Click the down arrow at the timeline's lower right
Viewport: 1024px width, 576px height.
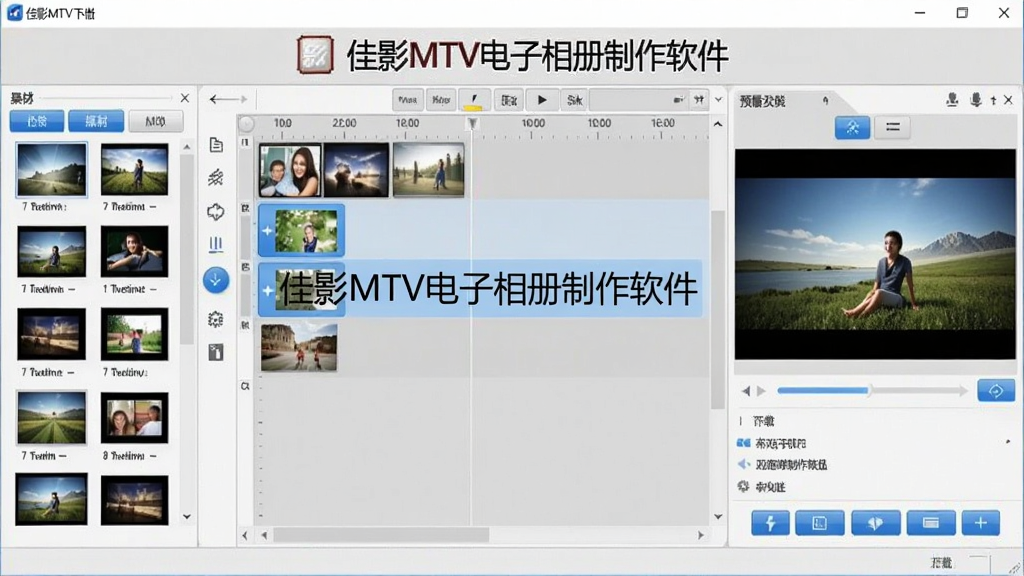pyautogui.click(x=718, y=517)
